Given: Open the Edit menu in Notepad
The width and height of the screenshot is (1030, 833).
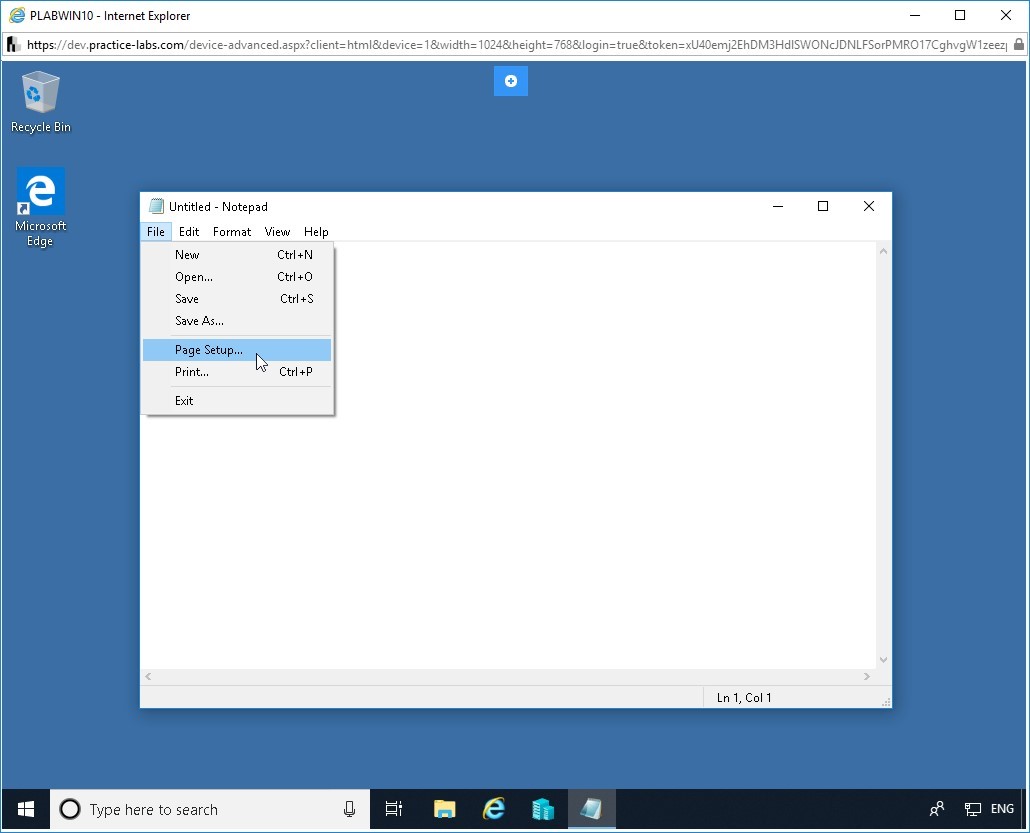Looking at the screenshot, I should pos(189,232).
